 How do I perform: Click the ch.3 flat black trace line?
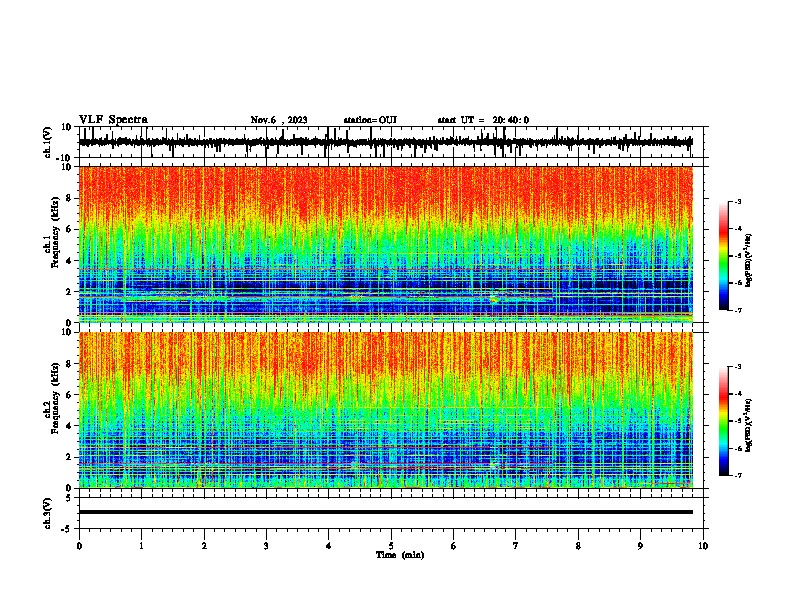(x=386, y=512)
